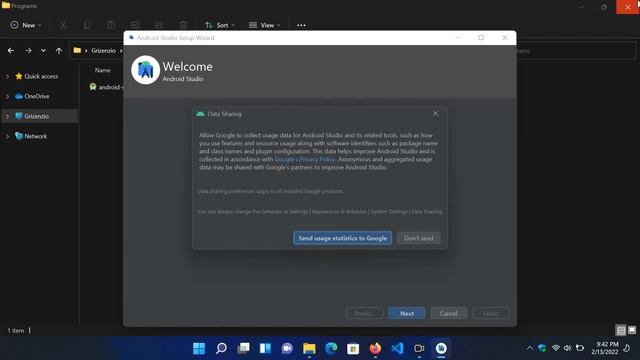Choose Don't send in Data Sharing dialog
Image resolution: width=640 pixels, height=360 pixels.
(x=418, y=238)
